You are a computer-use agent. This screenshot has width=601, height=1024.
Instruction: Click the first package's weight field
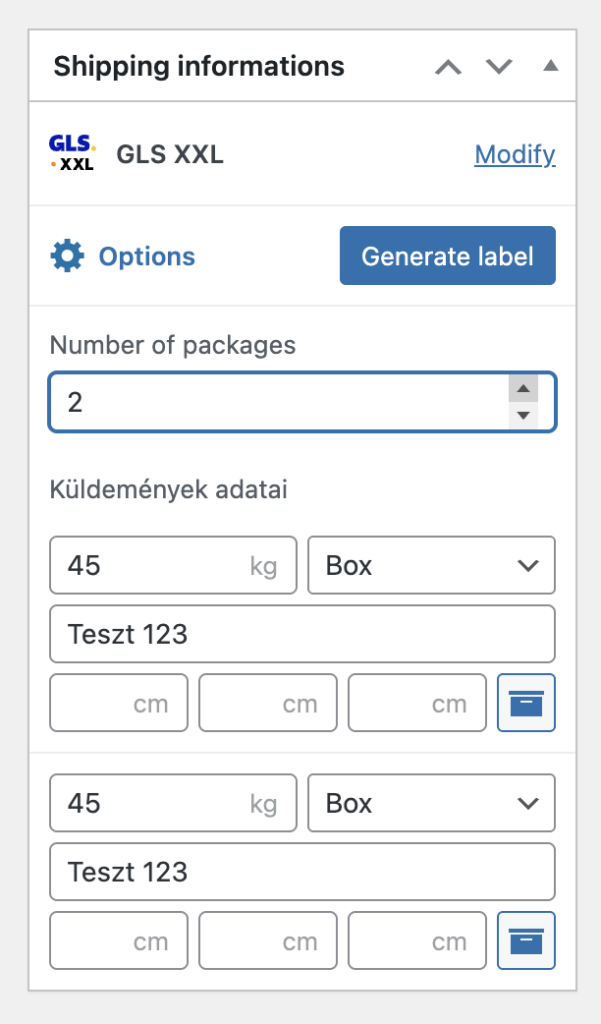point(150,565)
